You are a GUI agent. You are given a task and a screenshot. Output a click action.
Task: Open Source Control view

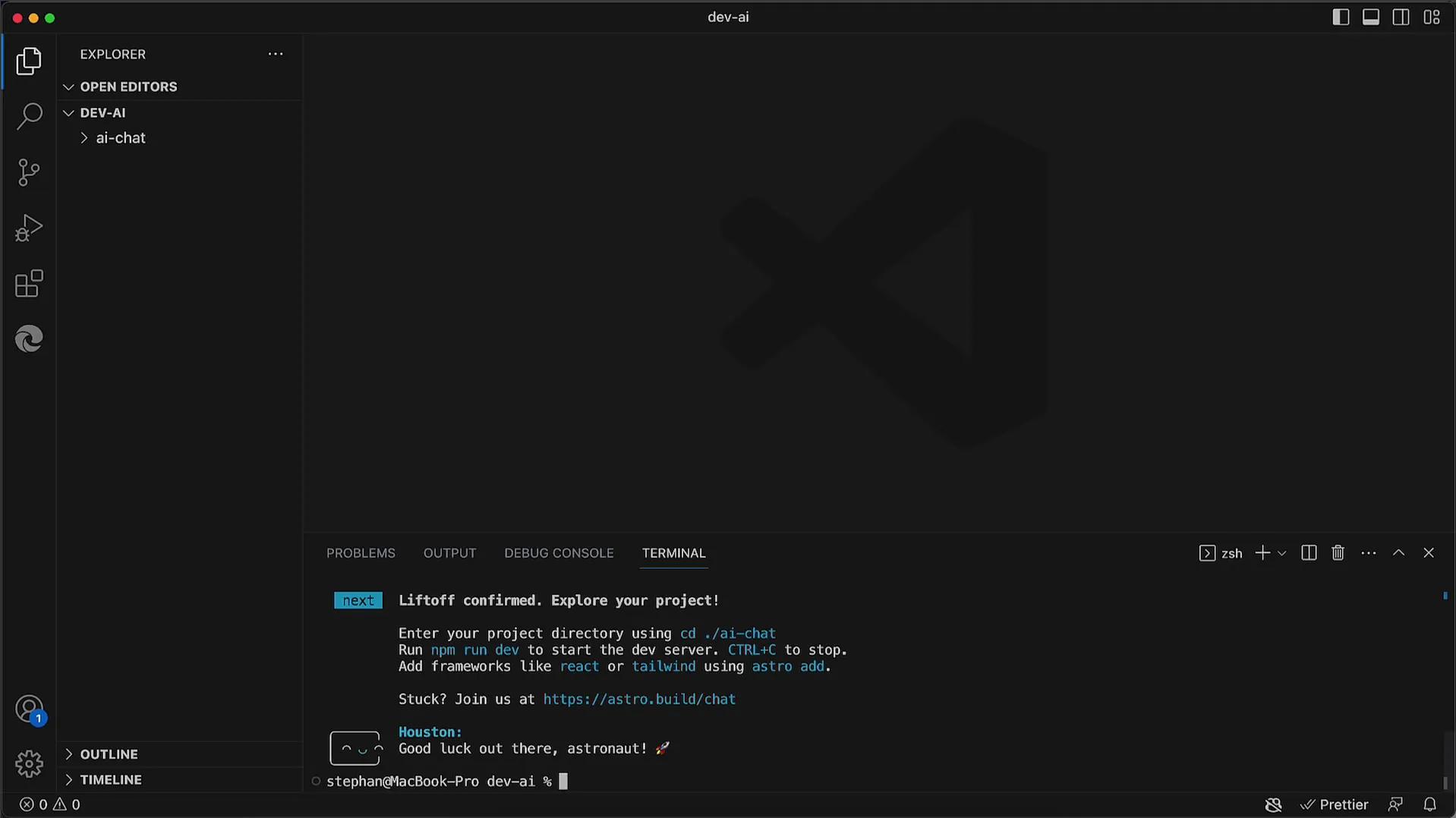tap(29, 172)
